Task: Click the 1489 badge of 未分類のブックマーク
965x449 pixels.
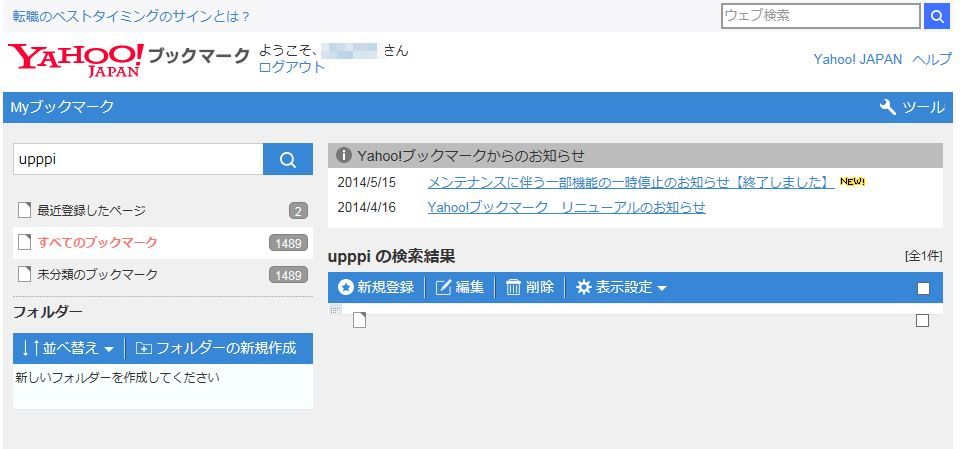Action: [x=288, y=275]
